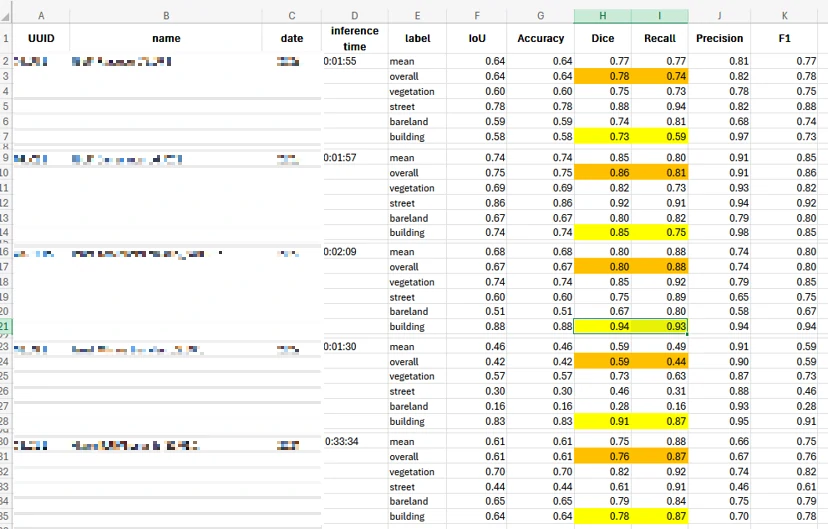Click the inference time header cell
828x529 pixels.
pos(354,38)
